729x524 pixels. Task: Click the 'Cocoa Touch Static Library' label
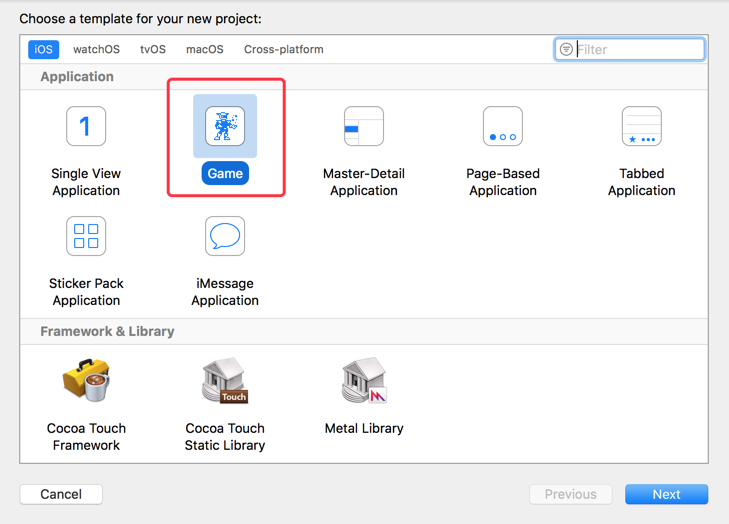click(x=225, y=437)
